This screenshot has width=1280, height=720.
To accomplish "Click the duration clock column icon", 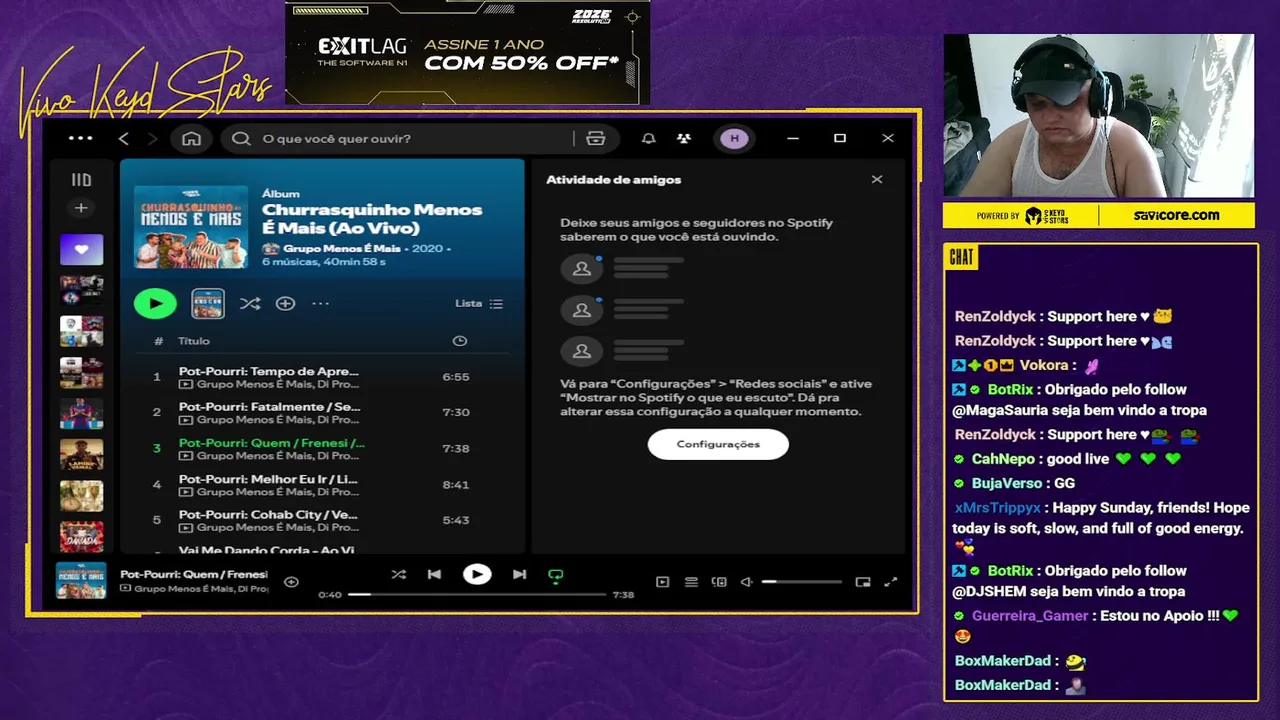I will pos(460,341).
